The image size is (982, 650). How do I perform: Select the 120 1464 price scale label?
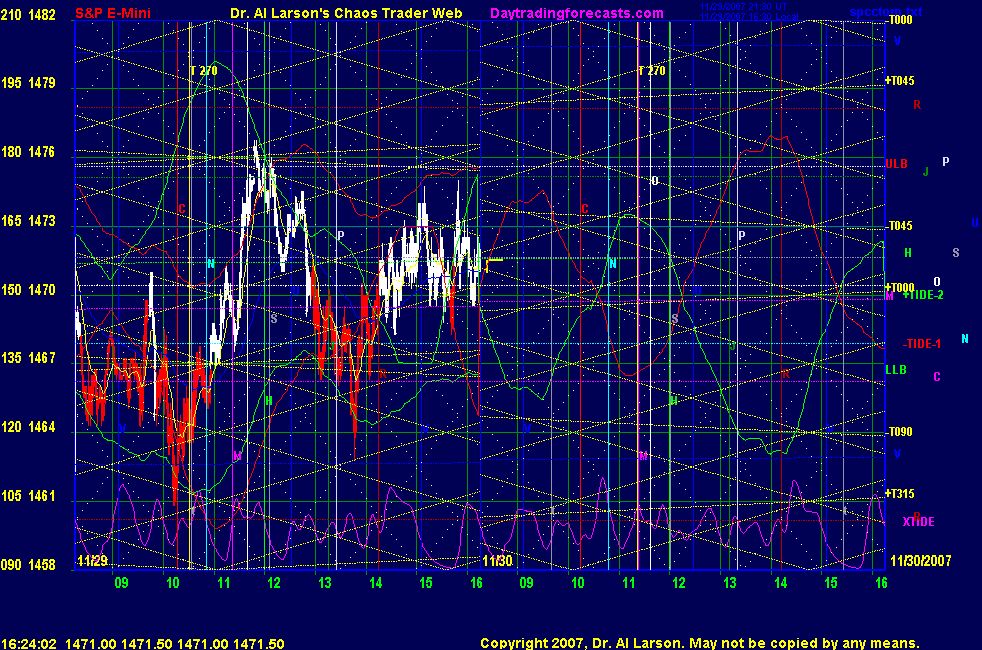28,426
